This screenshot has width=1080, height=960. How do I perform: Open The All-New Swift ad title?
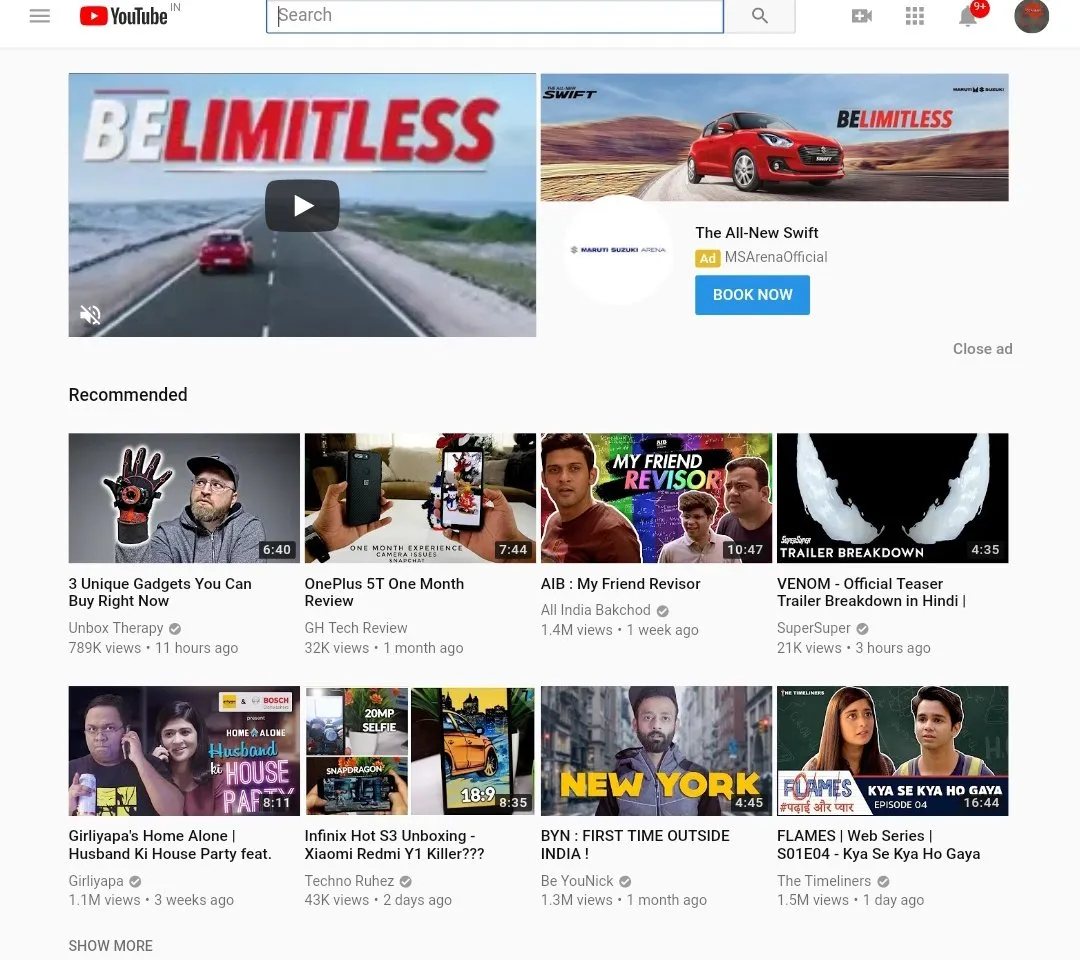[x=756, y=233]
